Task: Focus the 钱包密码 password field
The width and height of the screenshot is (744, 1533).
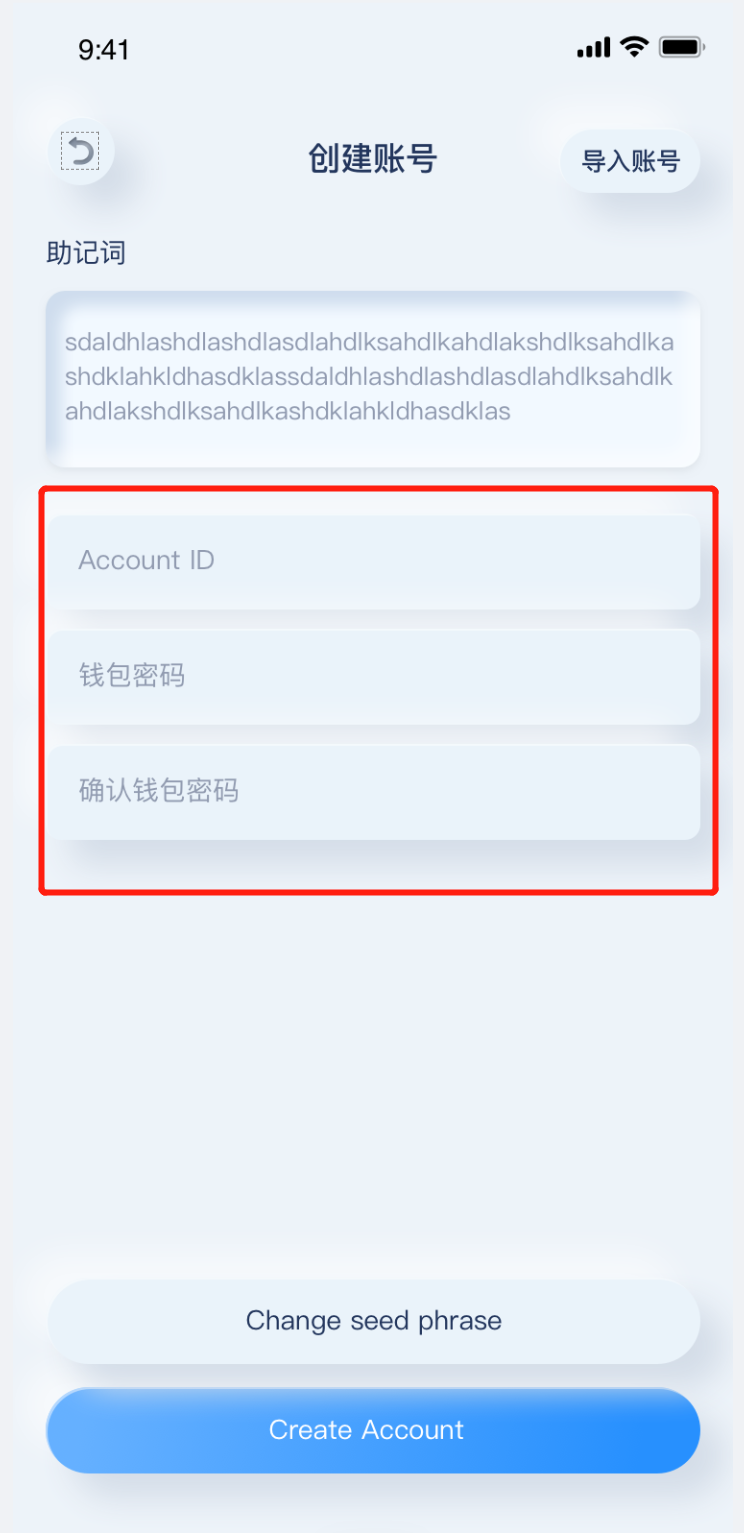Action: (374, 677)
